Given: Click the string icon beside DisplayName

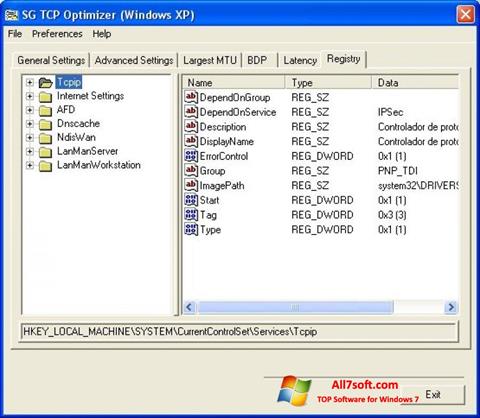Looking at the screenshot, I should 191,141.
